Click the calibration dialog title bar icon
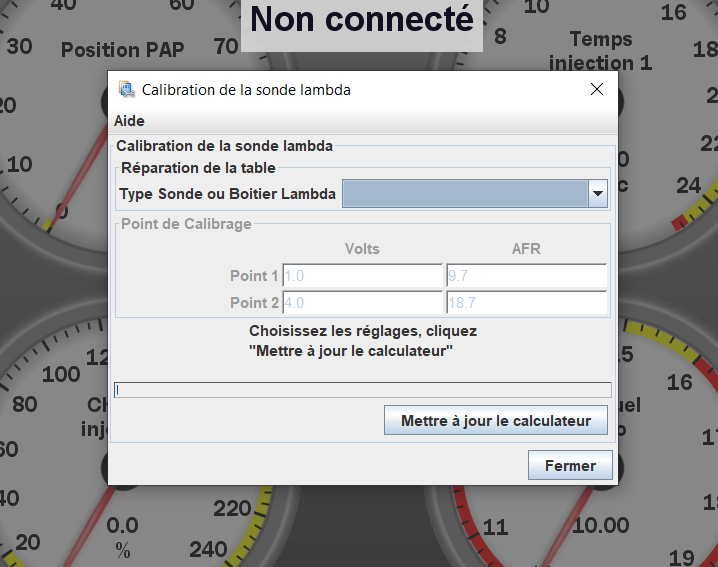The image size is (718, 567). (x=127, y=89)
